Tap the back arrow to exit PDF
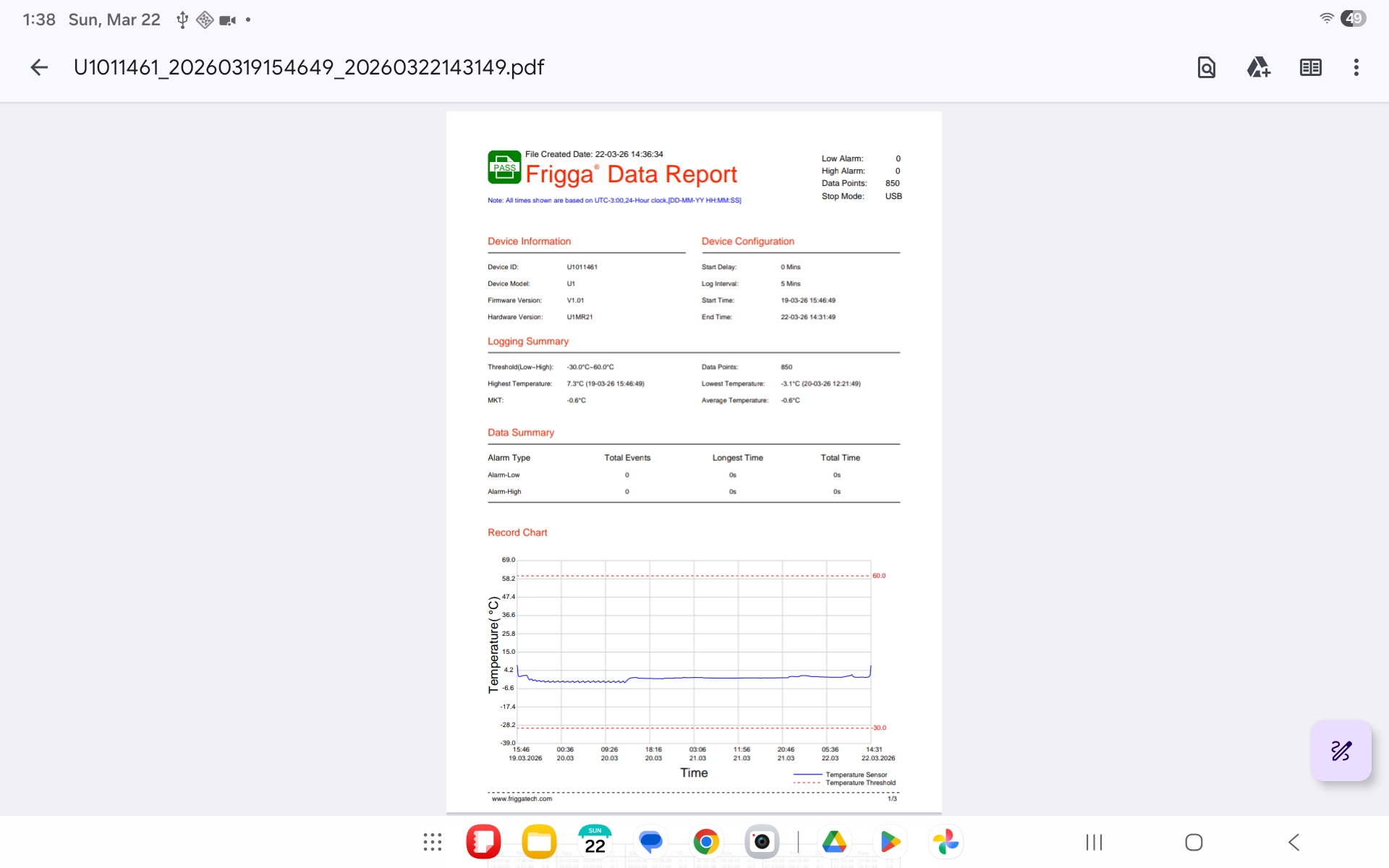 point(39,67)
